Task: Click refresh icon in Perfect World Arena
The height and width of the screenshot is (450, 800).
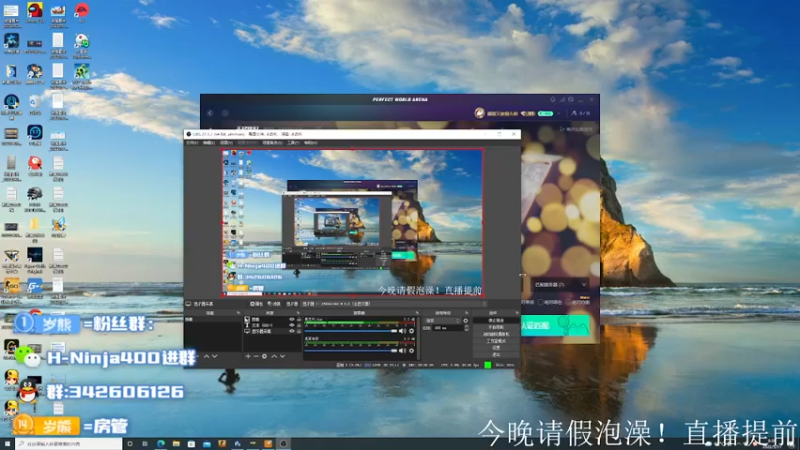Action: pos(225,113)
